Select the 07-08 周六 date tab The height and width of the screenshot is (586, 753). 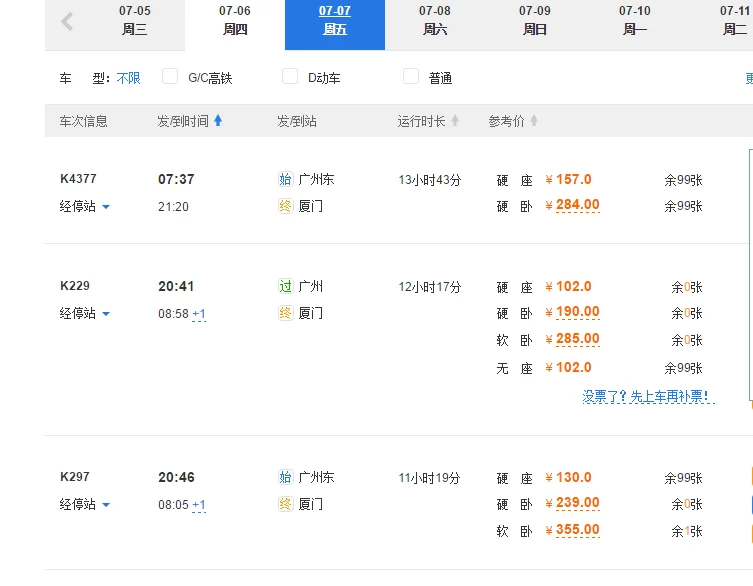(435, 20)
